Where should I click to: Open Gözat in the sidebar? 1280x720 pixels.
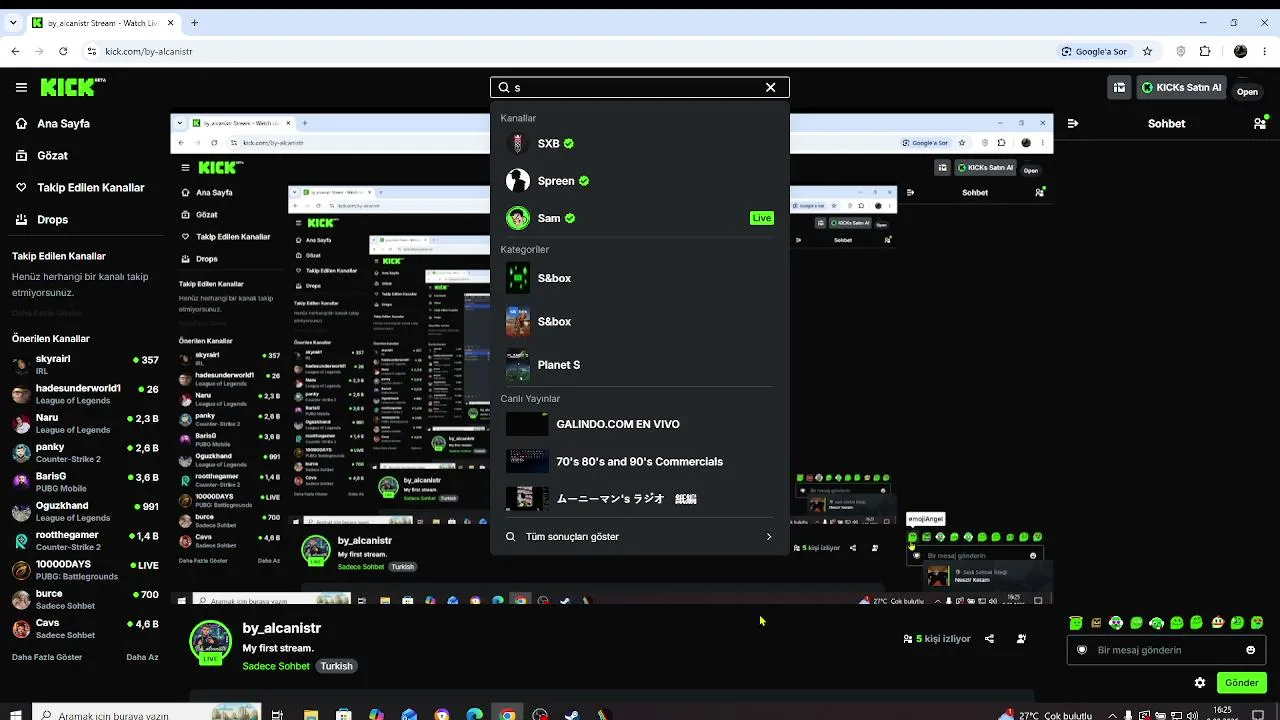52,156
